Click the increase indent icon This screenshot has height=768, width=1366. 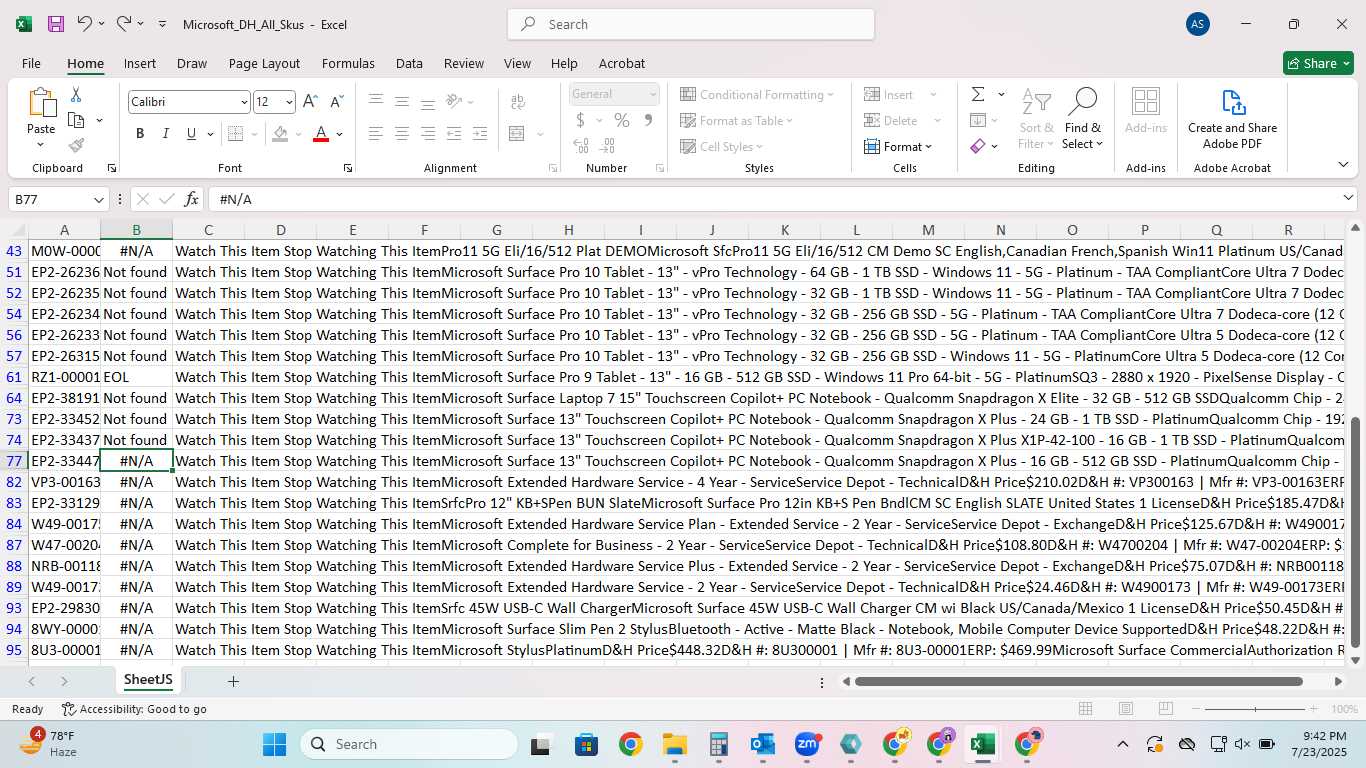click(x=479, y=134)
